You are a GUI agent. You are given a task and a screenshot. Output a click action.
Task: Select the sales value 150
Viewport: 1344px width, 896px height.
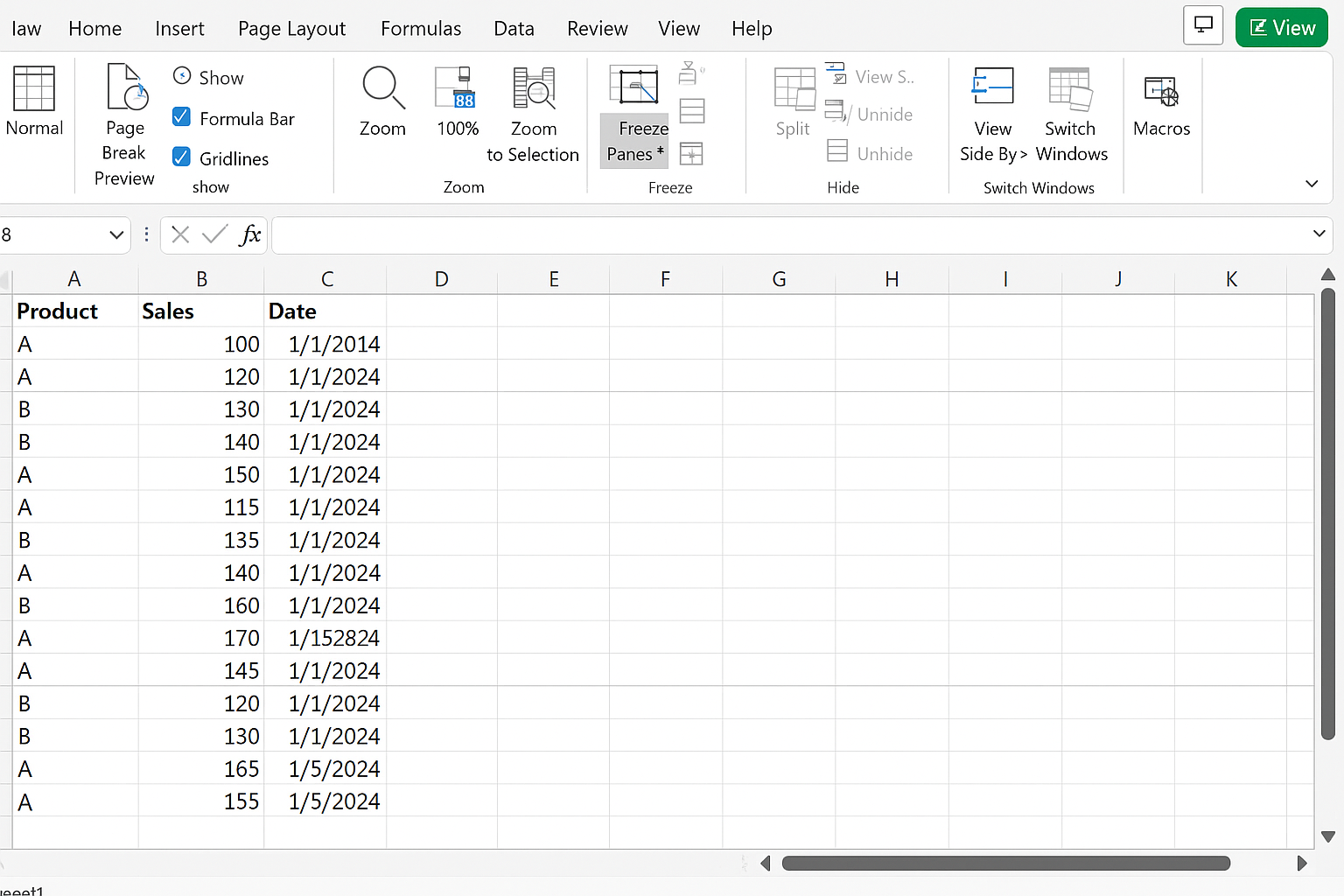click(201, 474)
